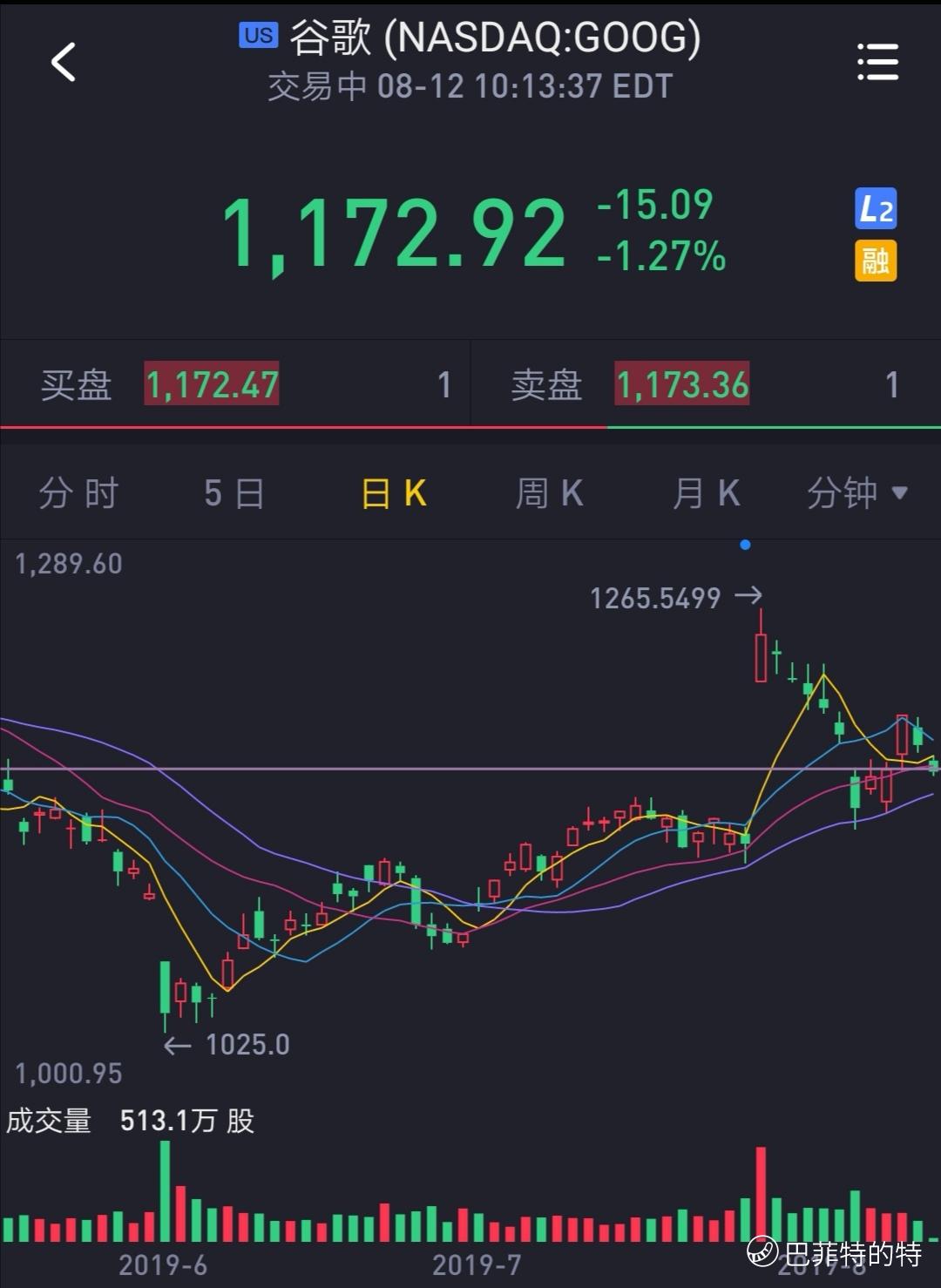Select the 月K monthly candlestick tab
This screenshot has width=941, height=1288.
click(707, 493)
